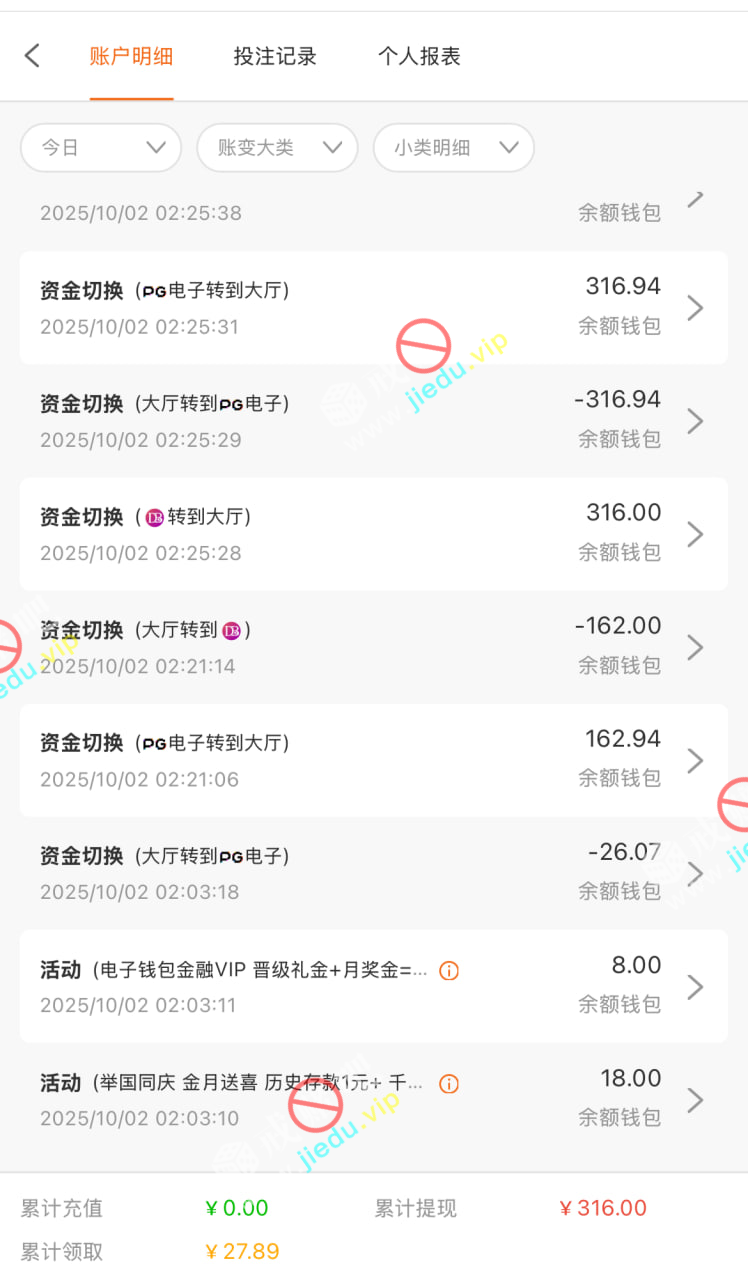Screen dimensions: 748x1280
Task: Tap the back arrow icon
Action: pos(32,56)
